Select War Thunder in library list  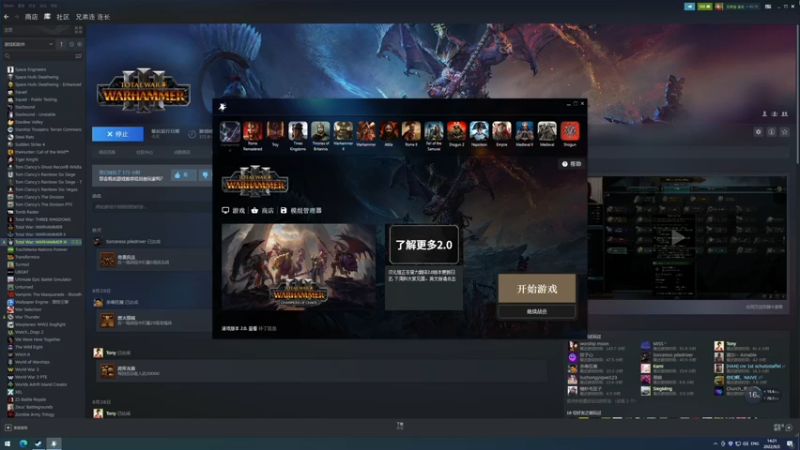(27, 317)
